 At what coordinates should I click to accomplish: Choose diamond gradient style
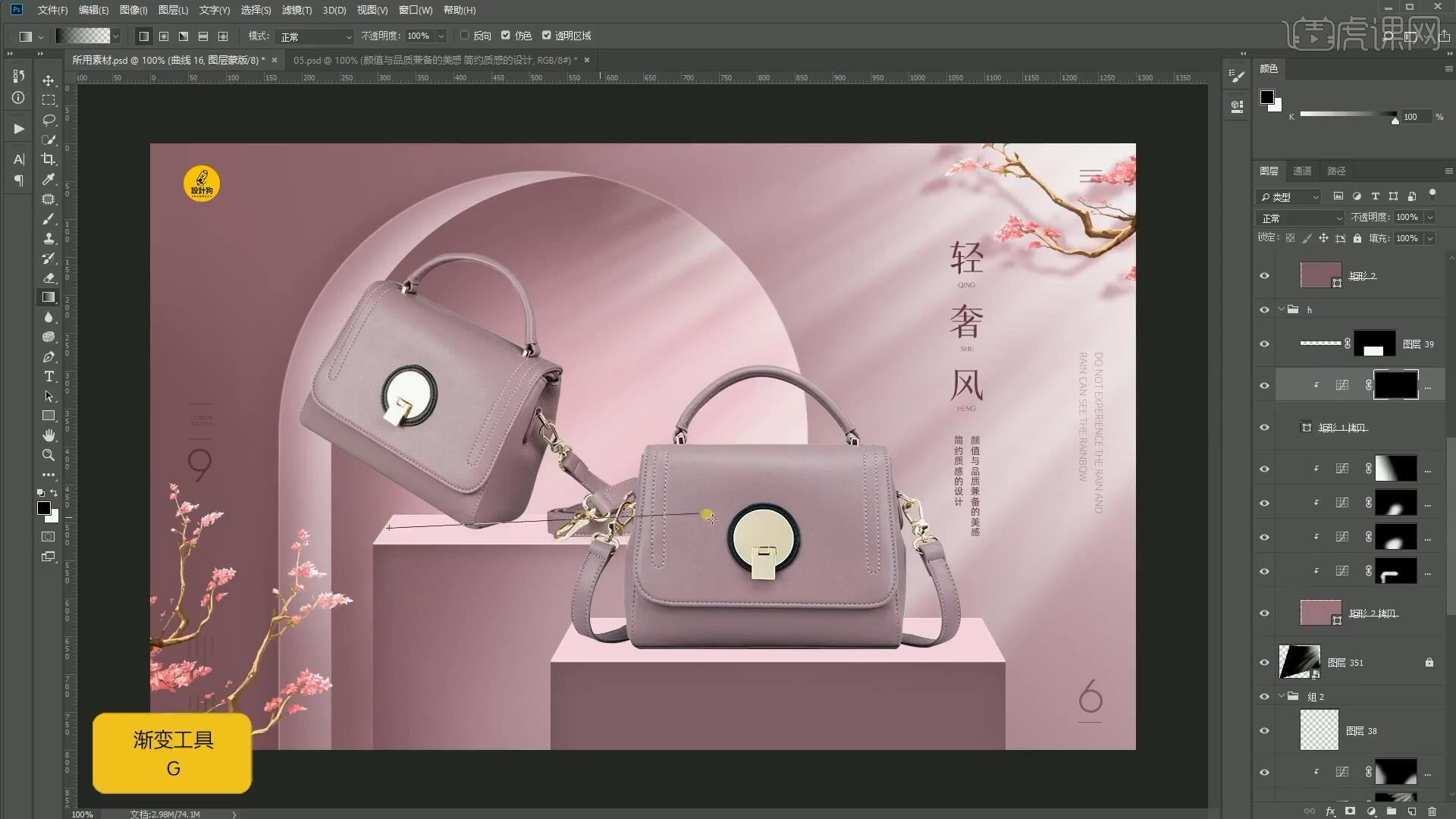222,36
